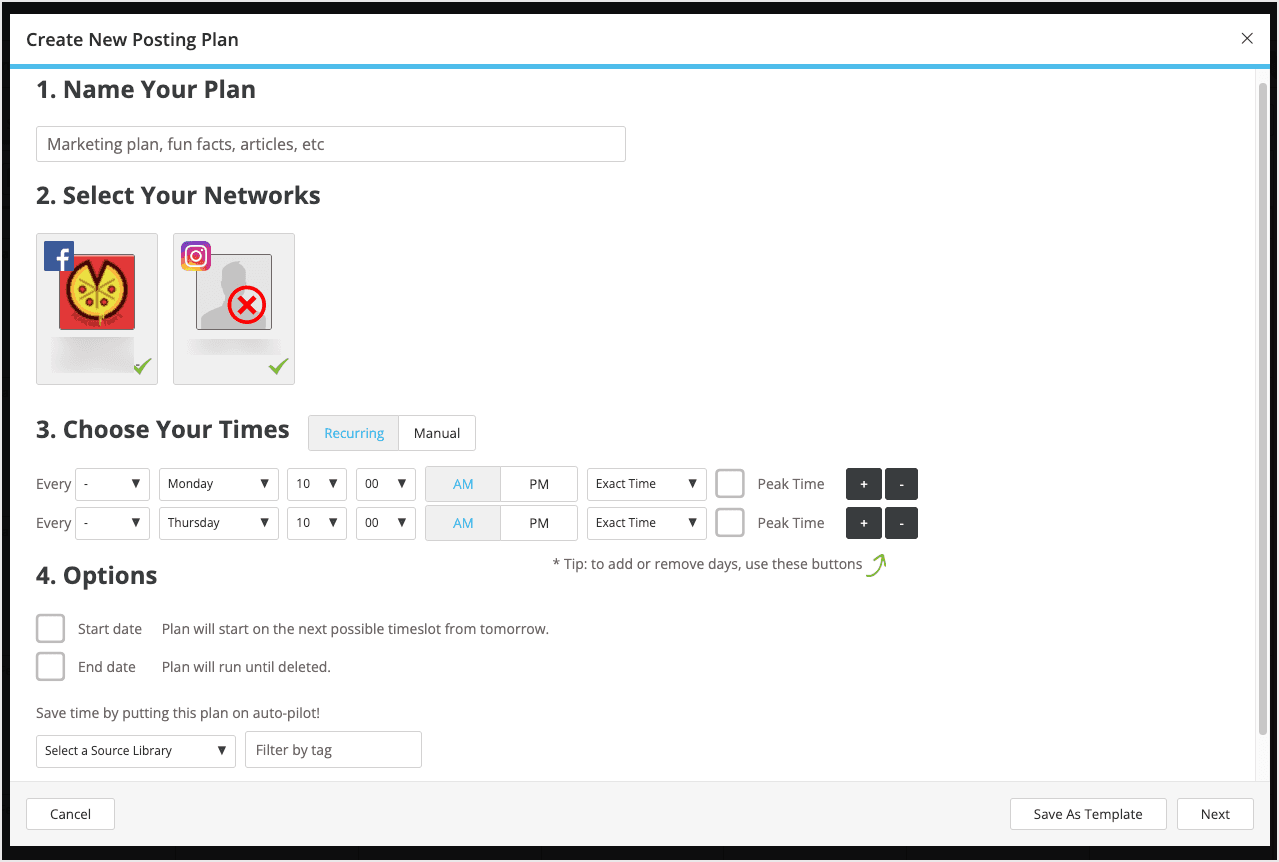Click the Instagram network icon
The width and height of the screenshot is (1279, 862).
tap(196, 255)
